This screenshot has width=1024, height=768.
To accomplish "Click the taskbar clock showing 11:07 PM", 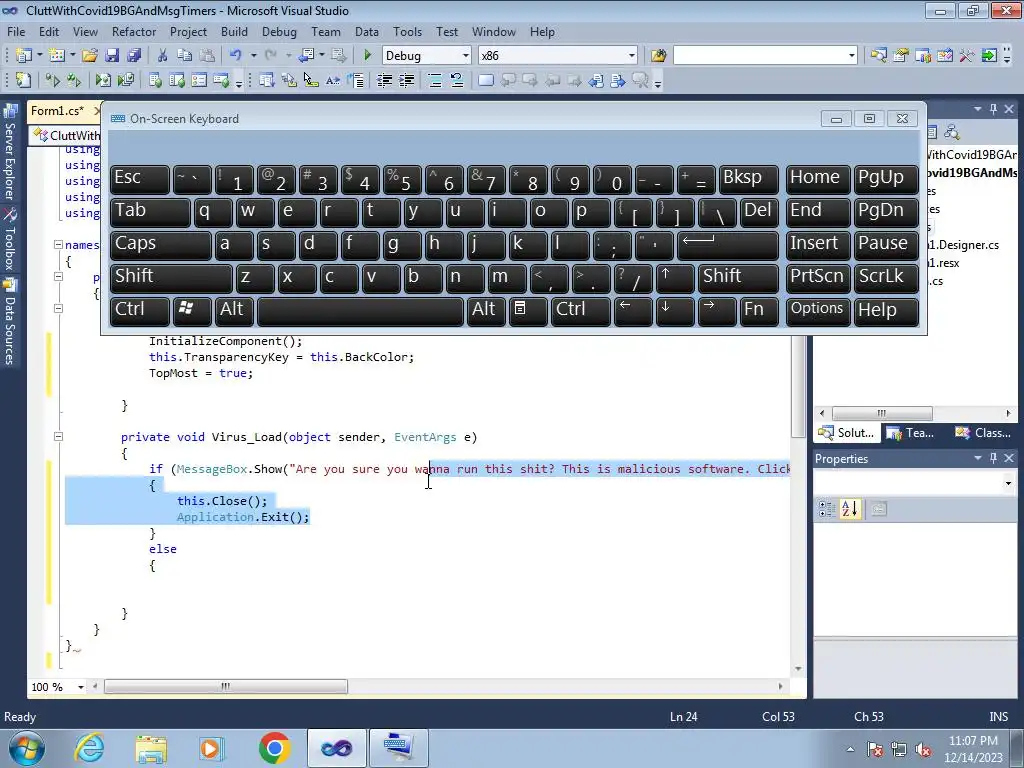I will (x=973, y=741).
